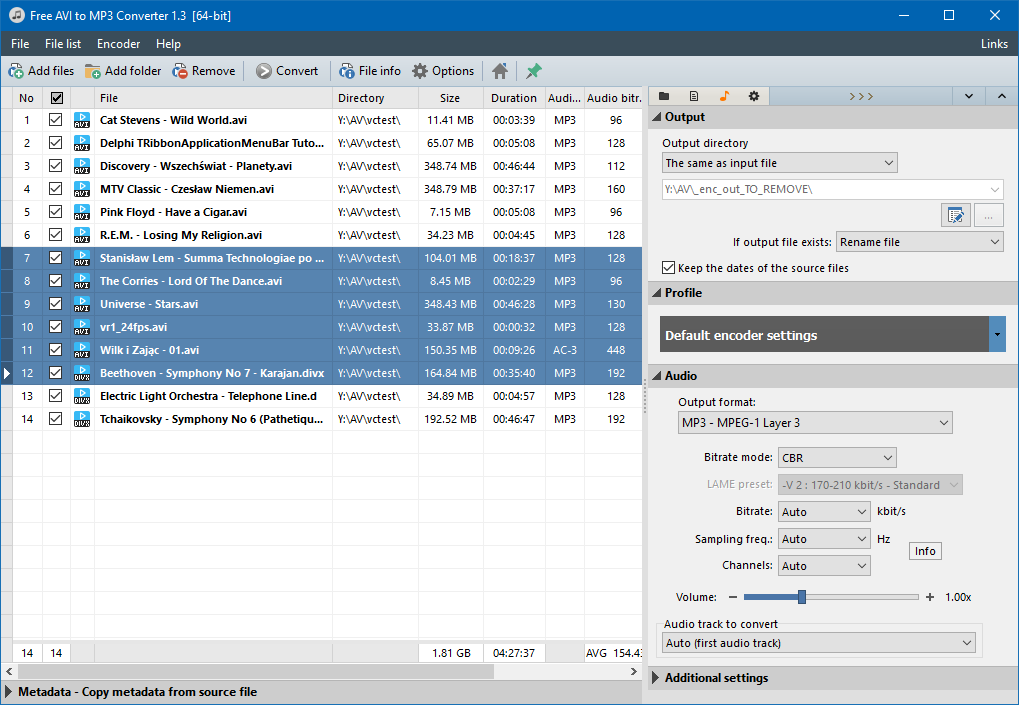Expand the Additional settings section
Screen dimensions: 1019x705
click(x=833, y=678)
